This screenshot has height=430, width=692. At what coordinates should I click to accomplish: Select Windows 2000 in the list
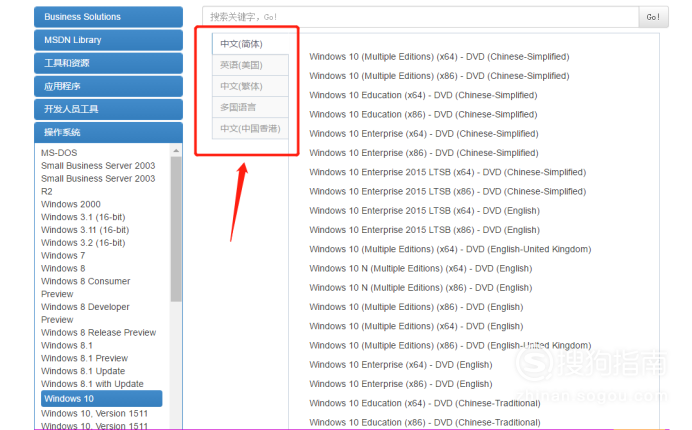71,204
